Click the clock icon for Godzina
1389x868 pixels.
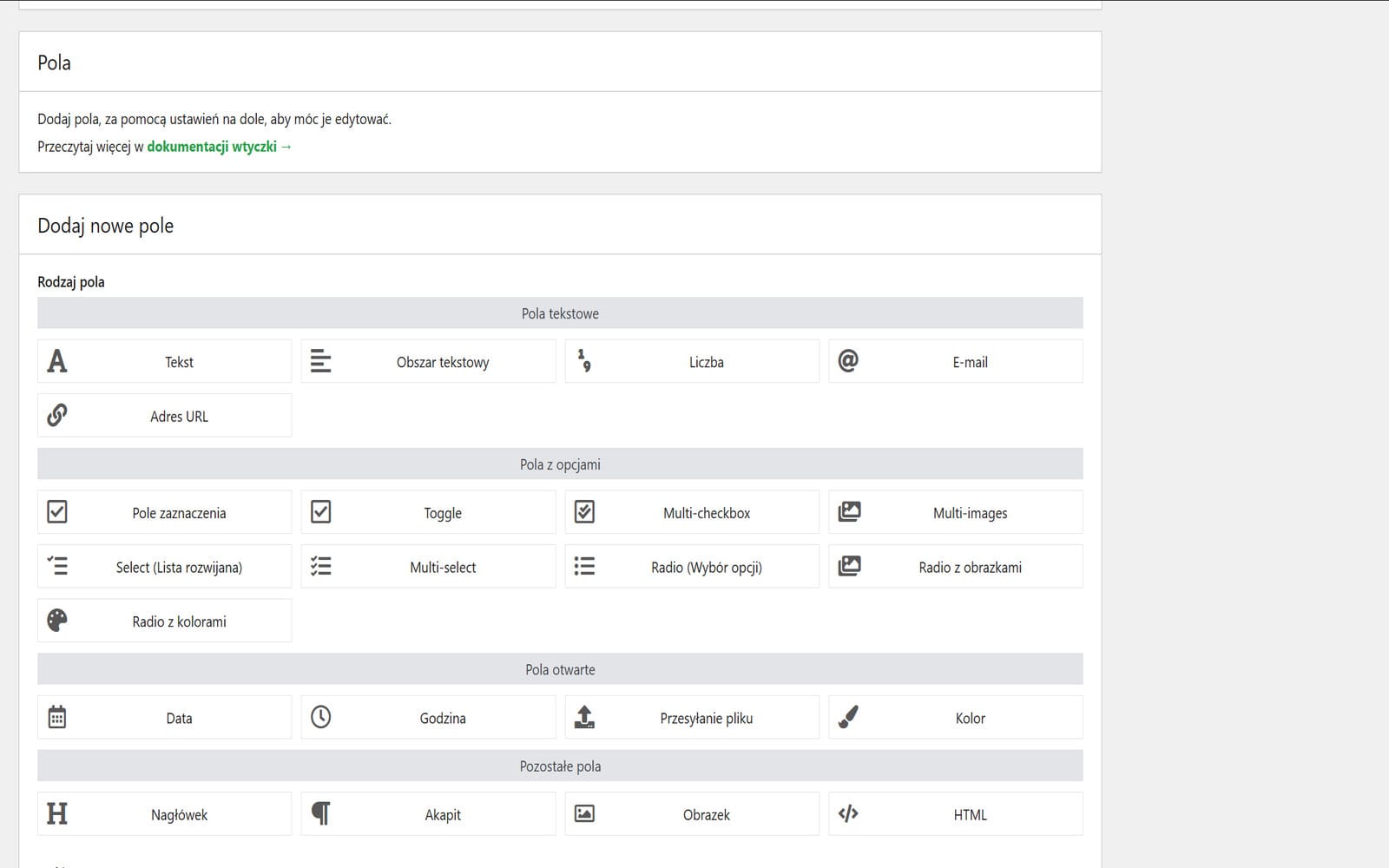click(x=321, y=717)
